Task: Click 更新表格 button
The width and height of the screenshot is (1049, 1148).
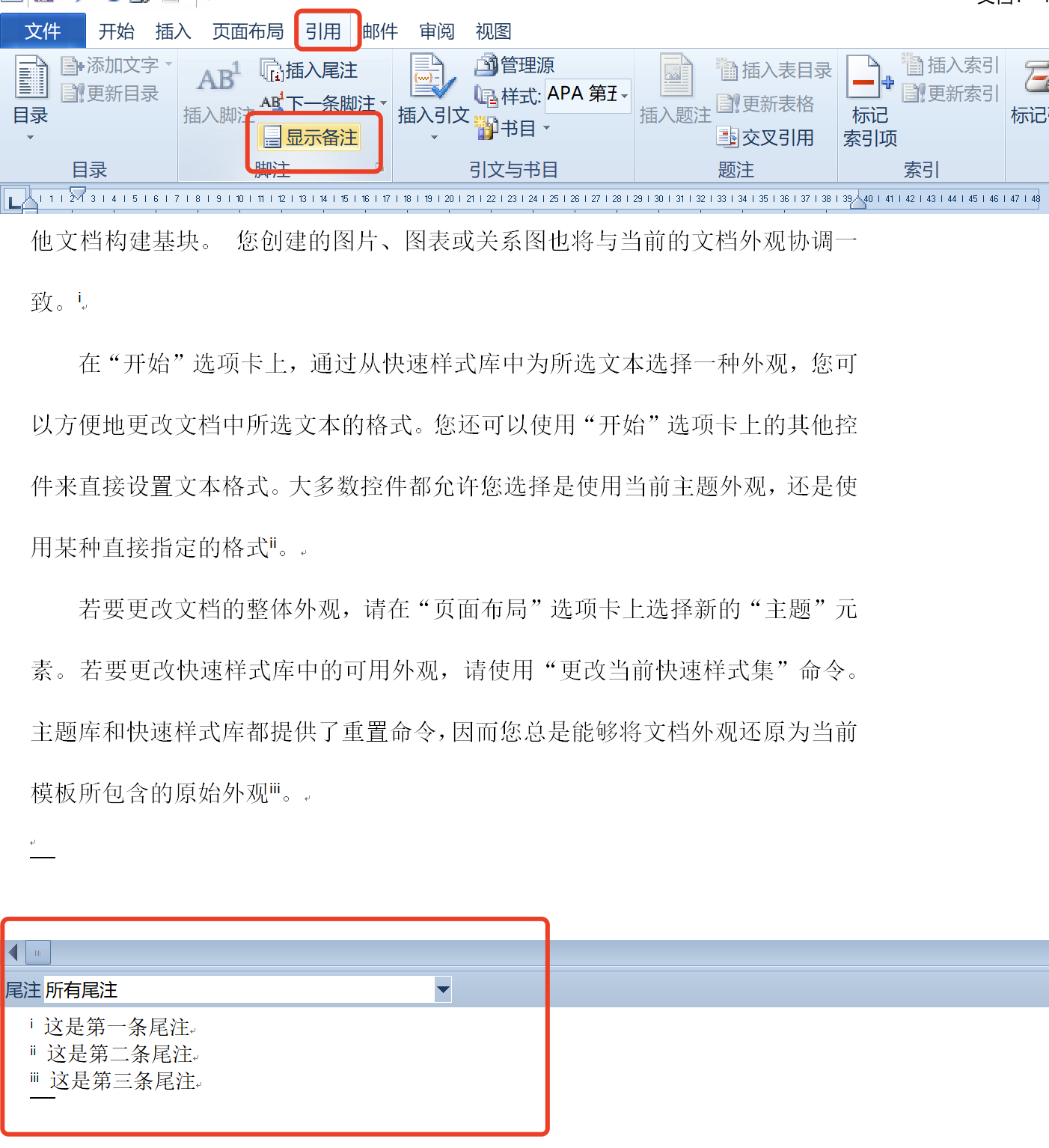Action: [x=765, y=103]
